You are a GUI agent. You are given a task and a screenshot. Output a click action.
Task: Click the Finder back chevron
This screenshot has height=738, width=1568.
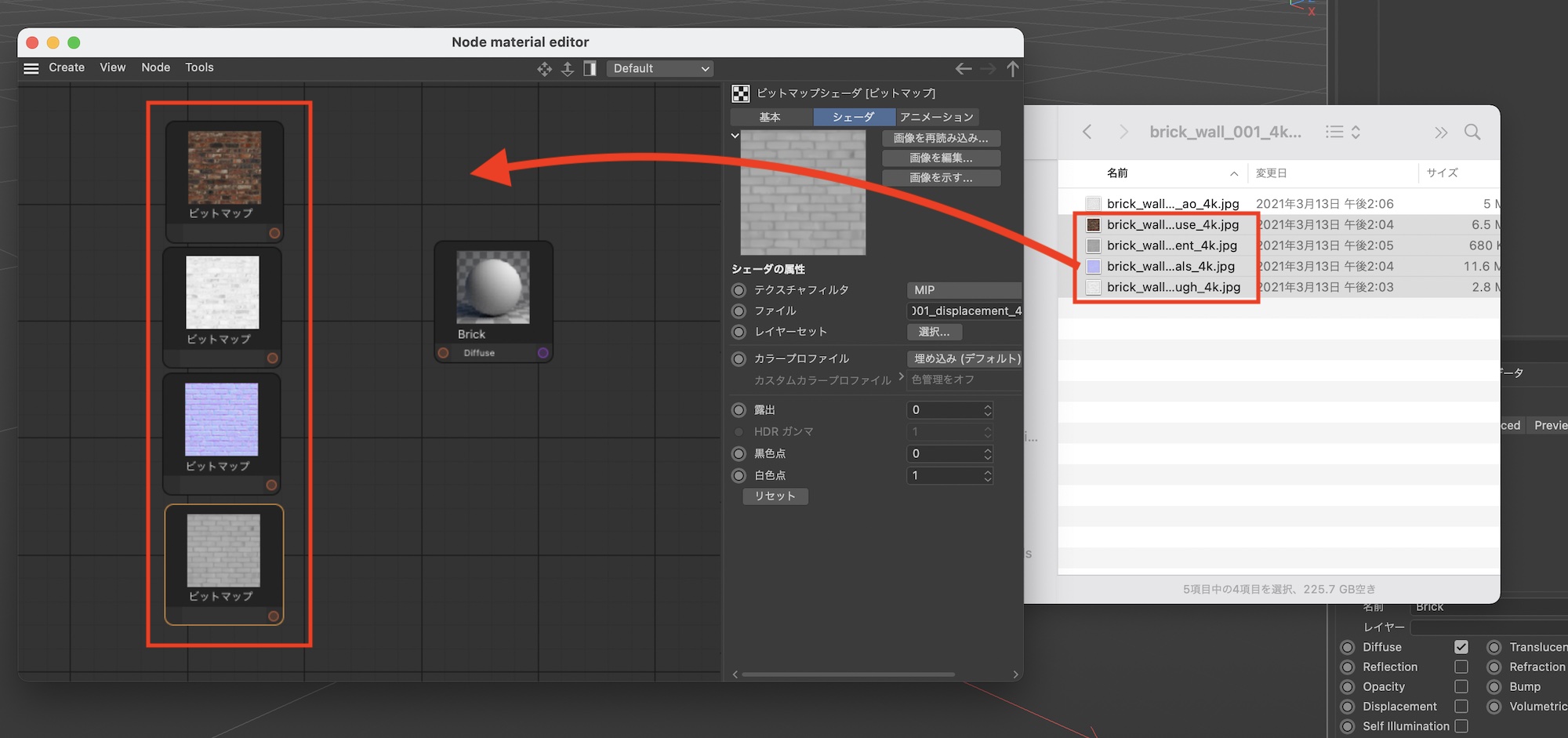[x=1087, y=132]
